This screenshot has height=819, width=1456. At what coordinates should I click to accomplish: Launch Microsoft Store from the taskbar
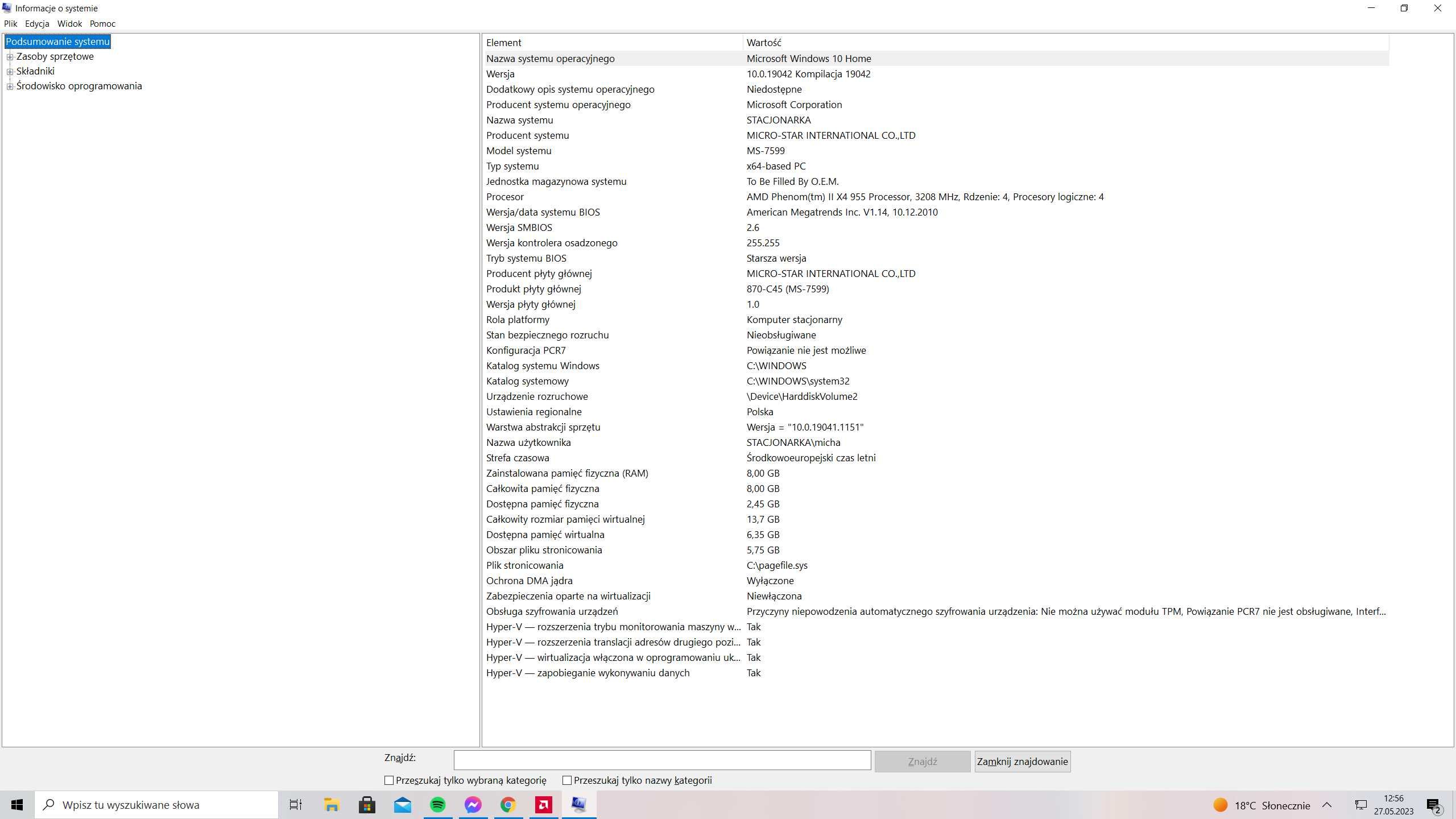(367, 805)
